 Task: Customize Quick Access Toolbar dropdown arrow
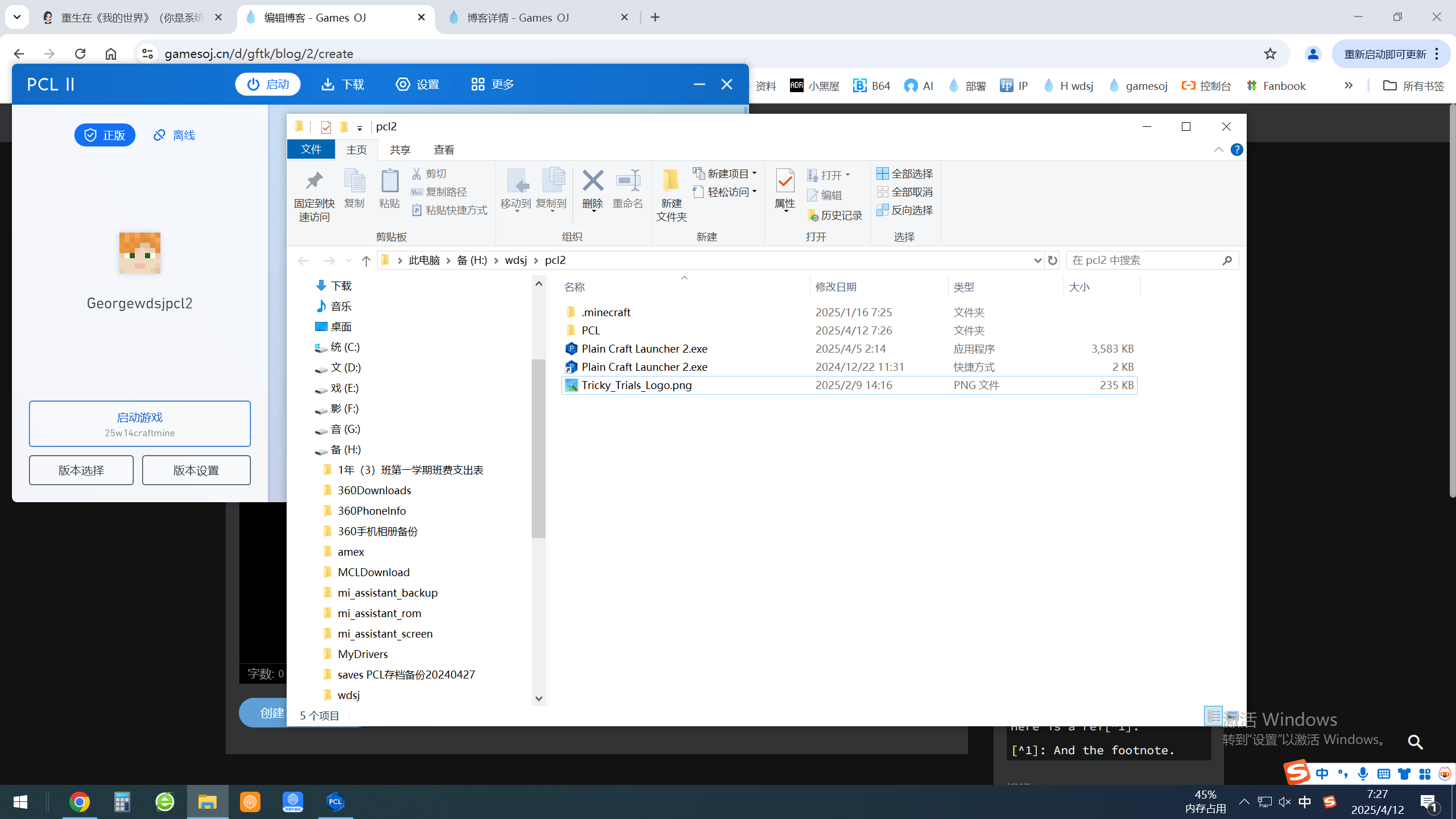[x=359, y=127]
